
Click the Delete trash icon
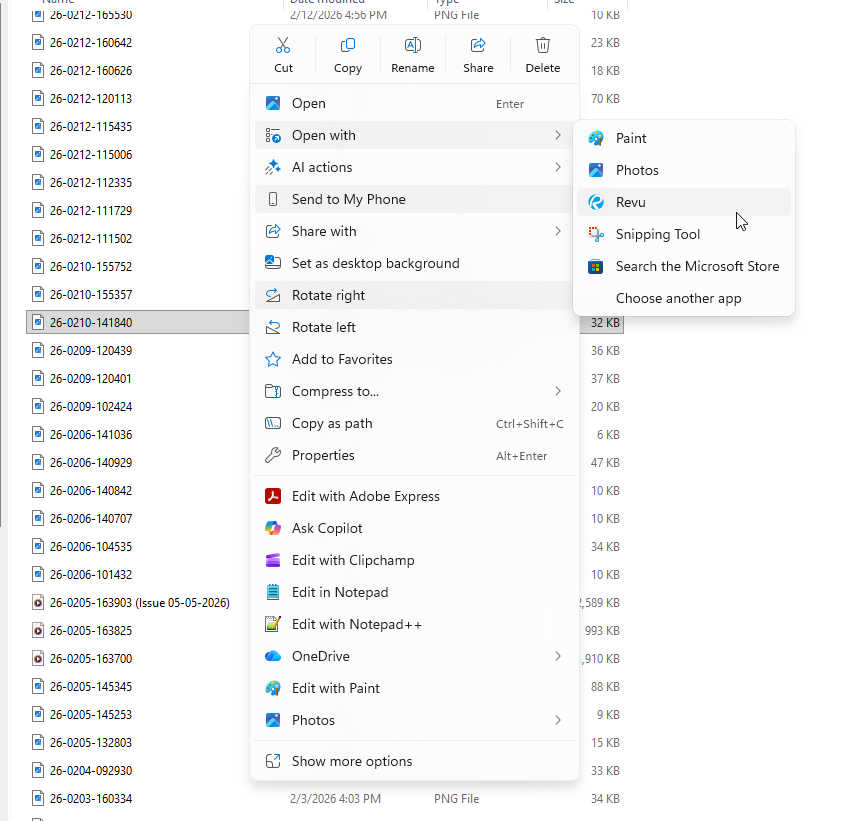point(543,45)
